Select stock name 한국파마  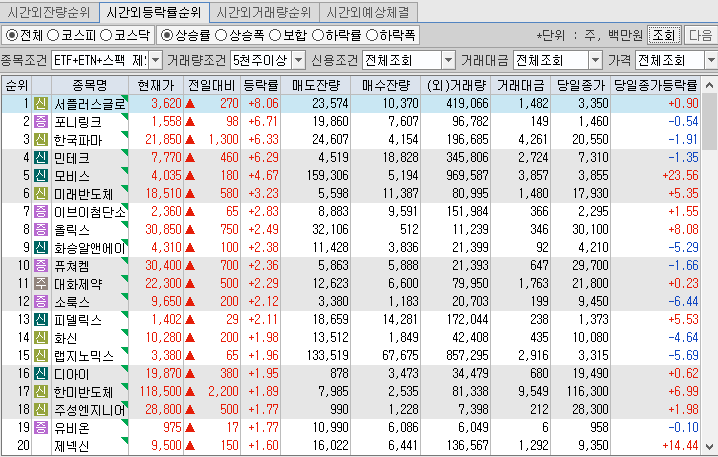78,140
